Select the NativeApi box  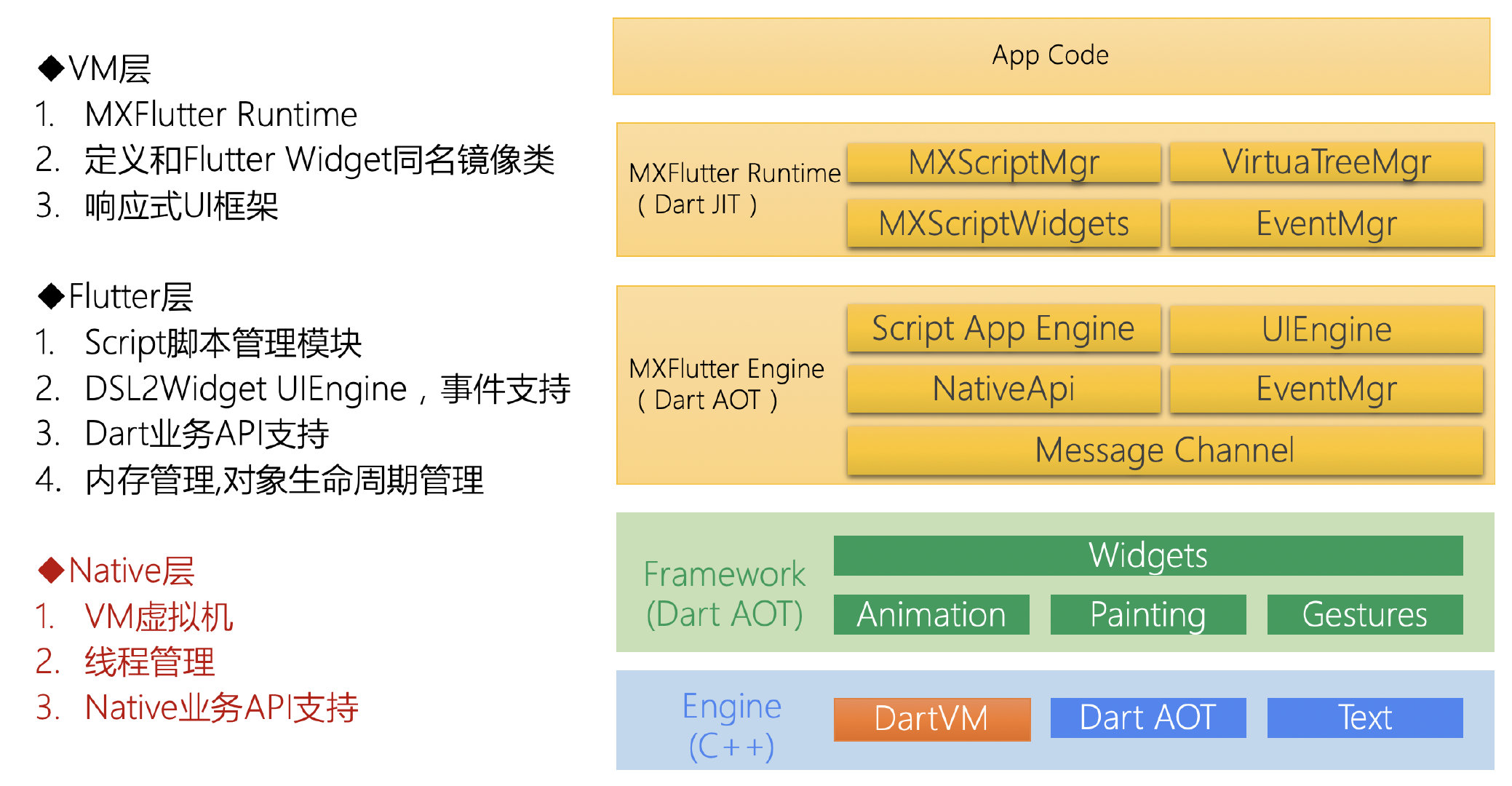1003,389
